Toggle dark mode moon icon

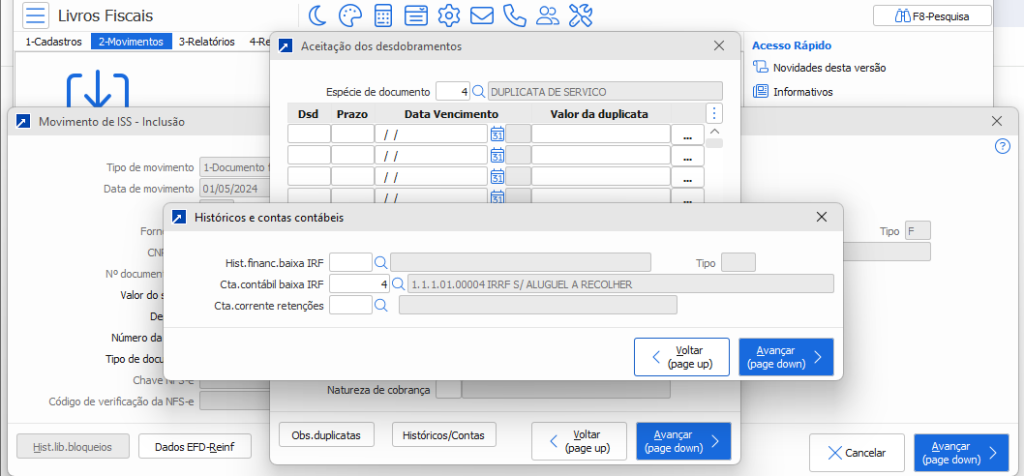click(317, 15)
